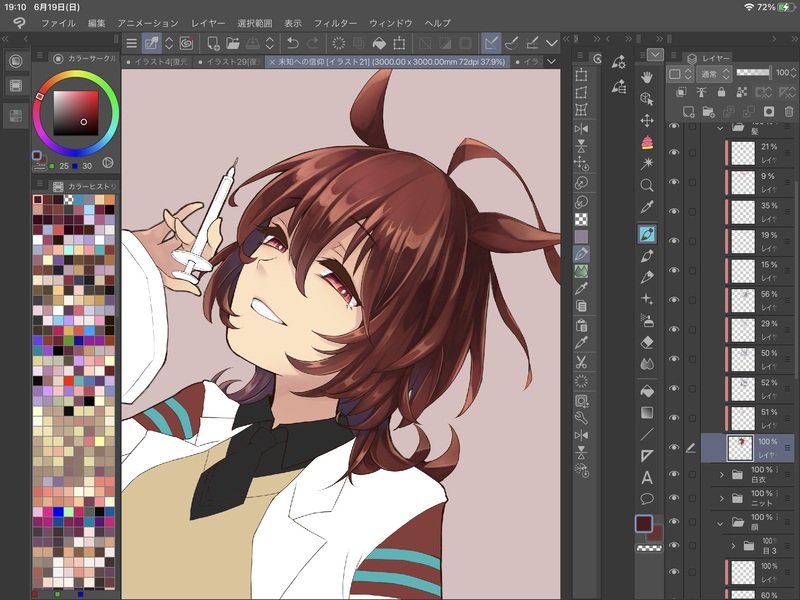The height and width of the screenshot is (600, 800).
Task: Hide the 21% opacity layer
Action: [x=674, y=152]
